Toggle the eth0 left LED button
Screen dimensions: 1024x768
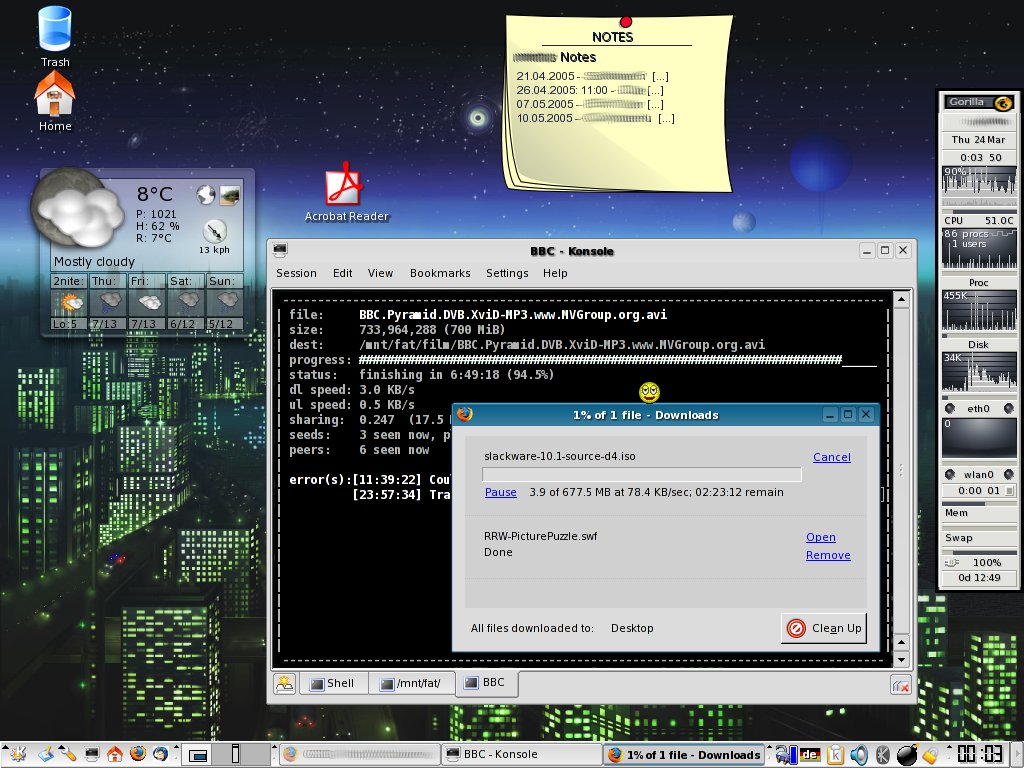tap(950, 409)
